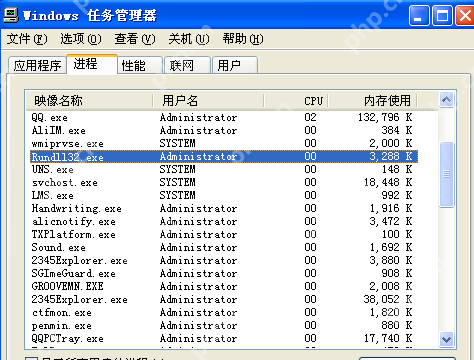Open the 帮助(H) menu
474x360 pixels.
(x=243, y=39)
